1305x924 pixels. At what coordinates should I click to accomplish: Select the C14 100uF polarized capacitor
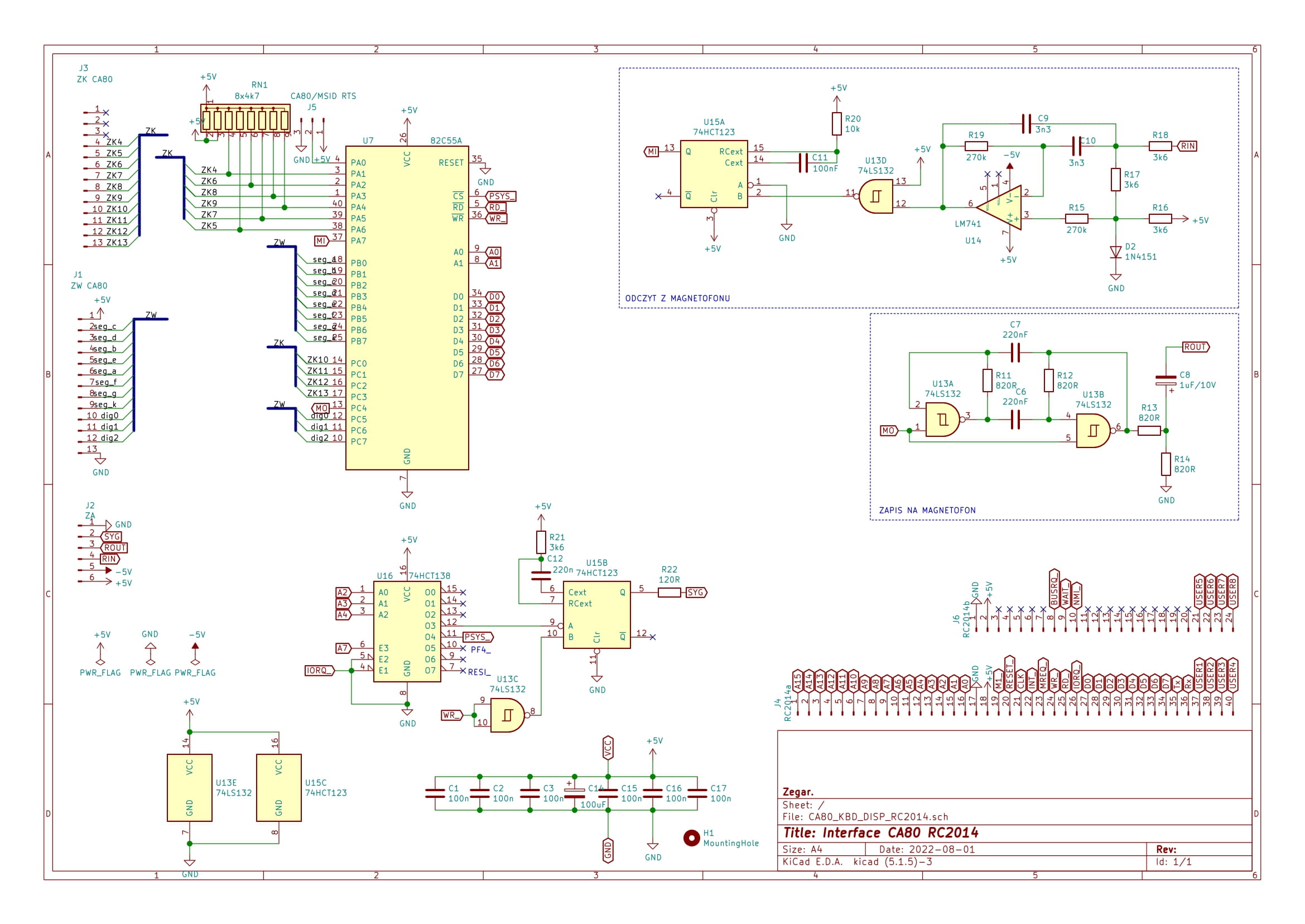pos(574,792)
